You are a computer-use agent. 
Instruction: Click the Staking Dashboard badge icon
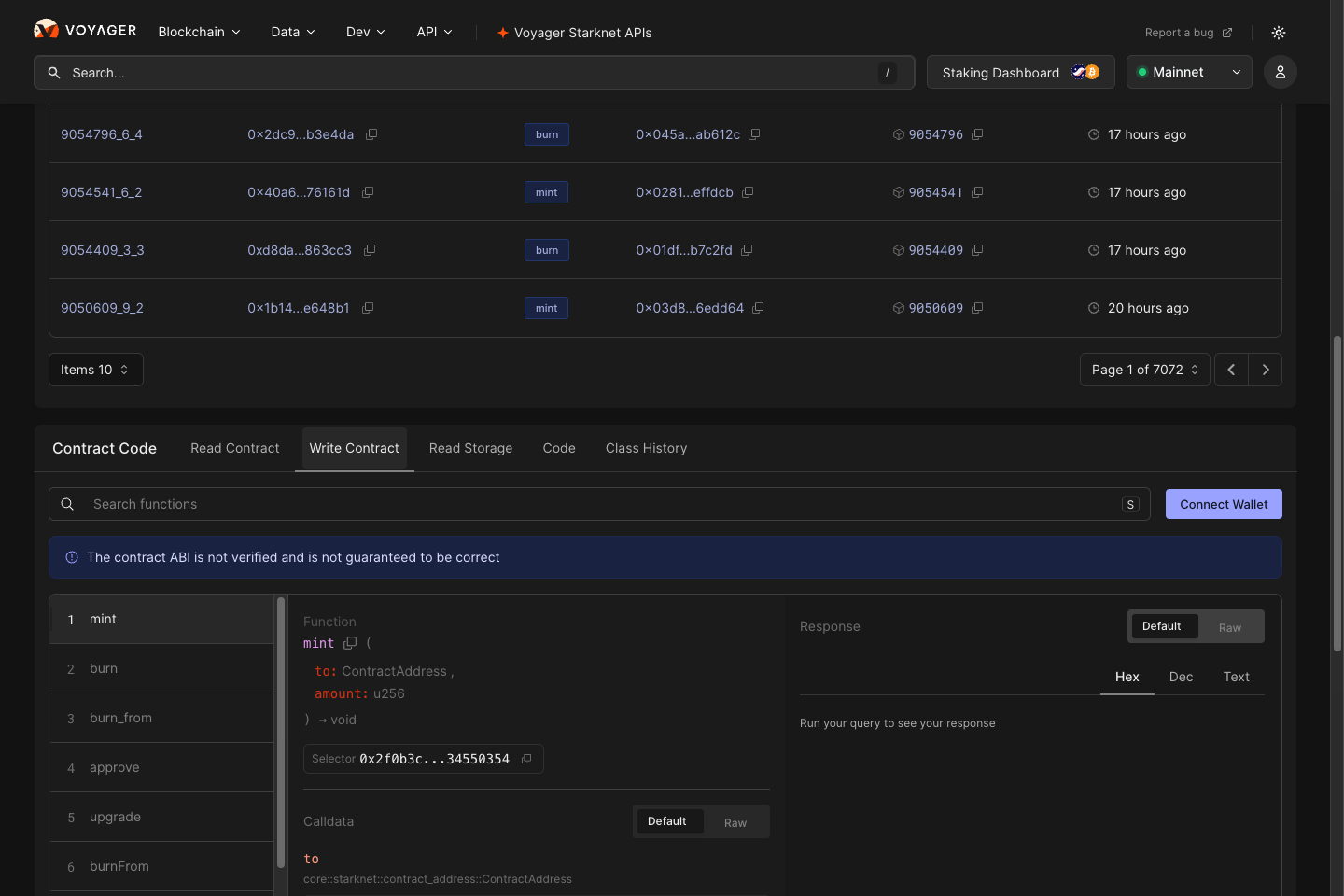tap(1085, 72)
